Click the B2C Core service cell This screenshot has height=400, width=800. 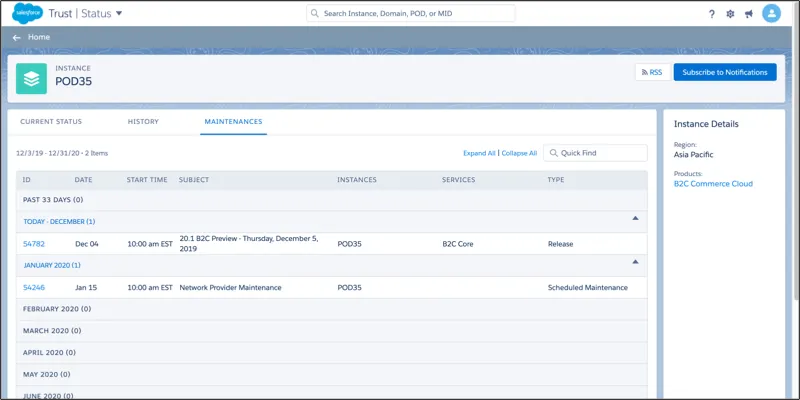[458, 244]
